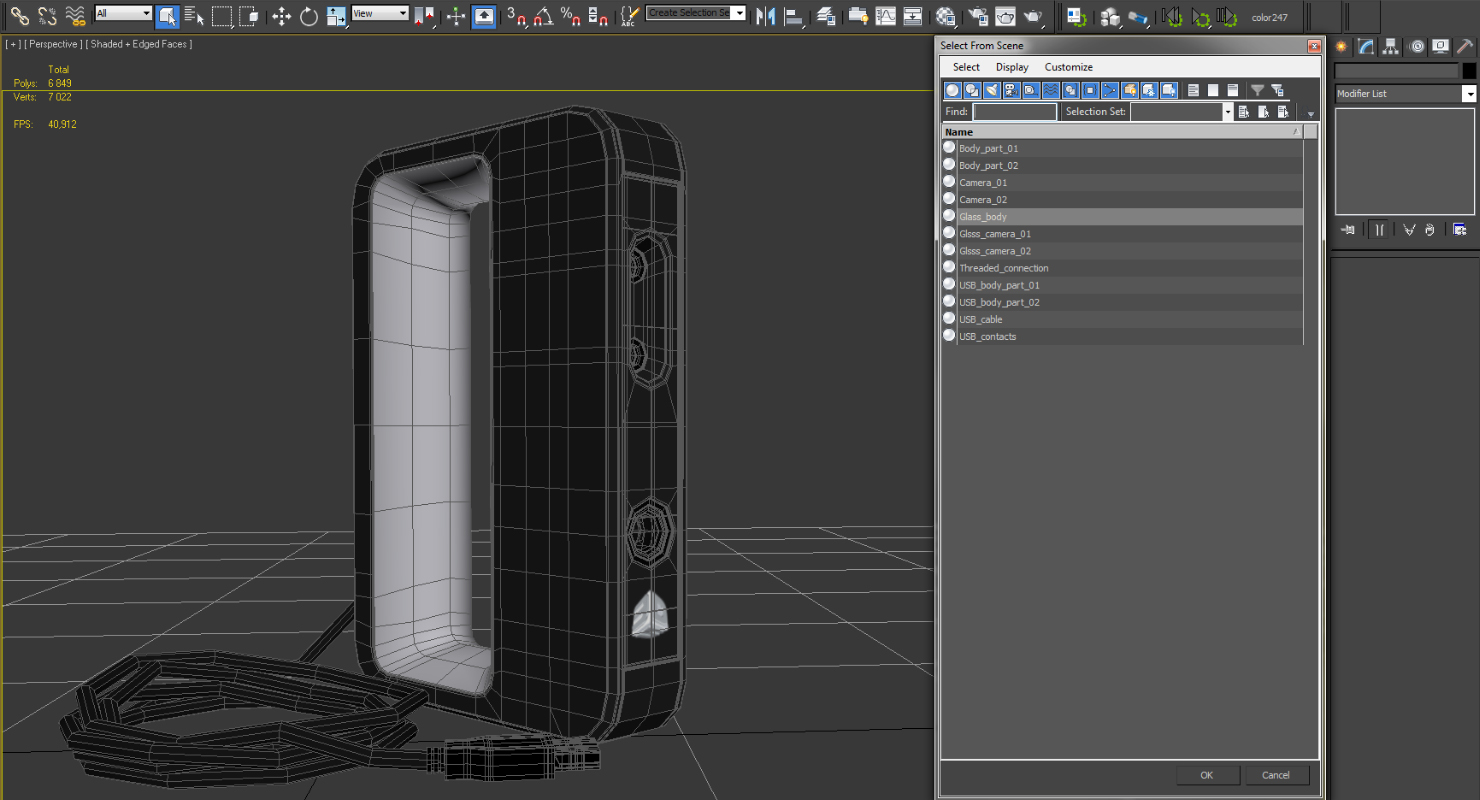Open Curve Editor from toolbar
Screen dimensions: 1480x800
885,16
